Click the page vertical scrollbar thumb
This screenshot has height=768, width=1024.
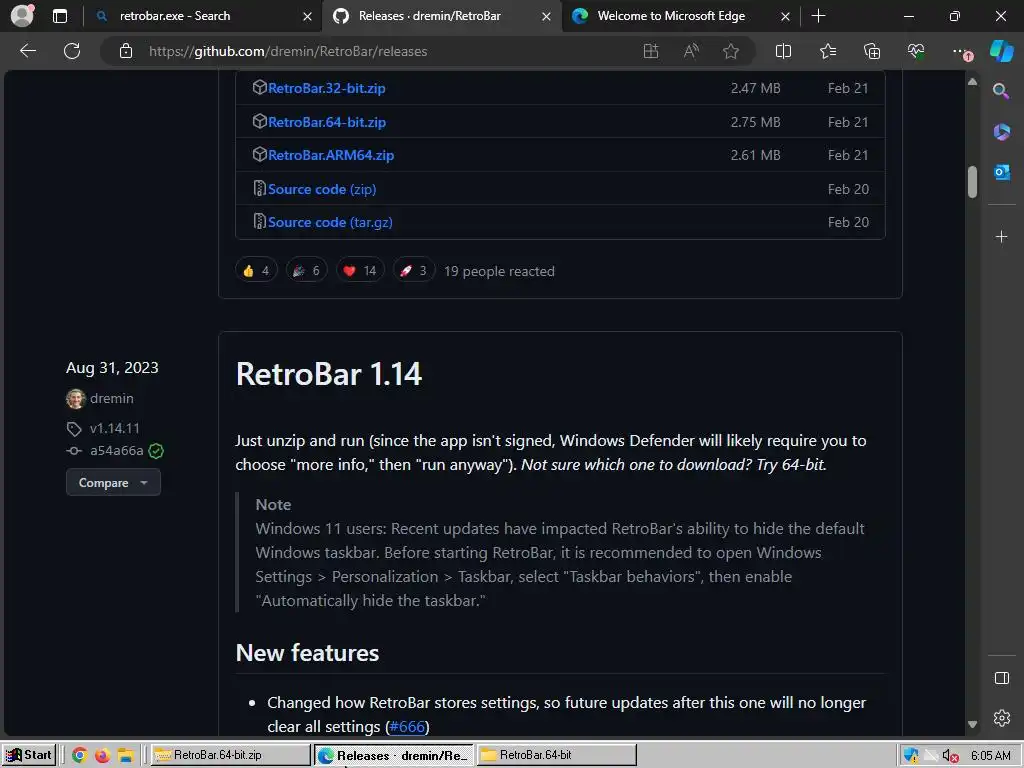(972, 182)
